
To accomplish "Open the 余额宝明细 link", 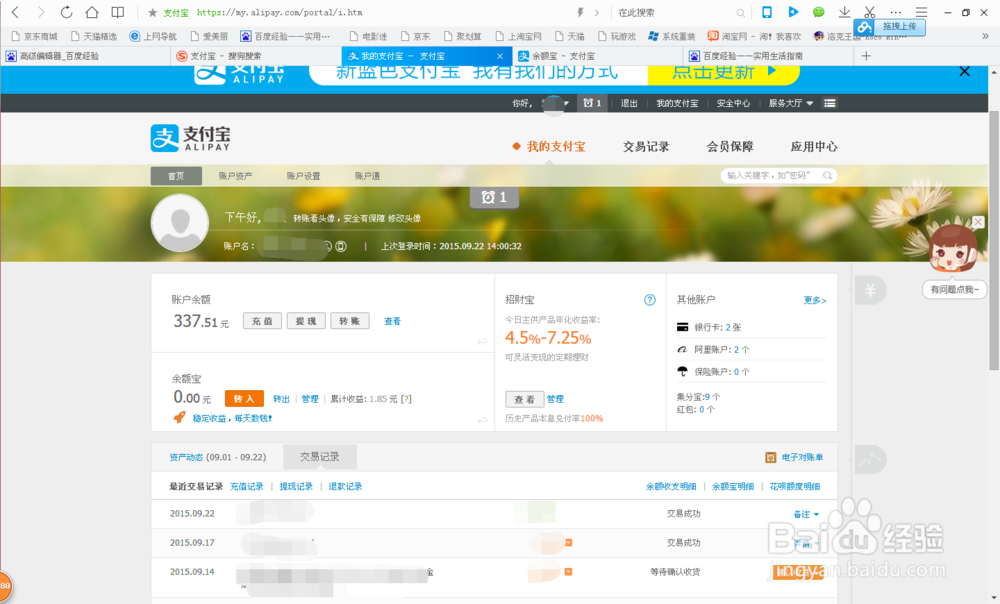I will pos(733,487).
